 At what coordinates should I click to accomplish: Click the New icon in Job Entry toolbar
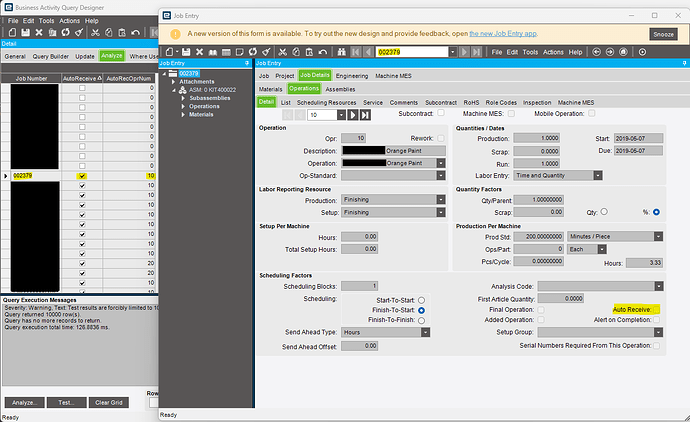[170, 52]
